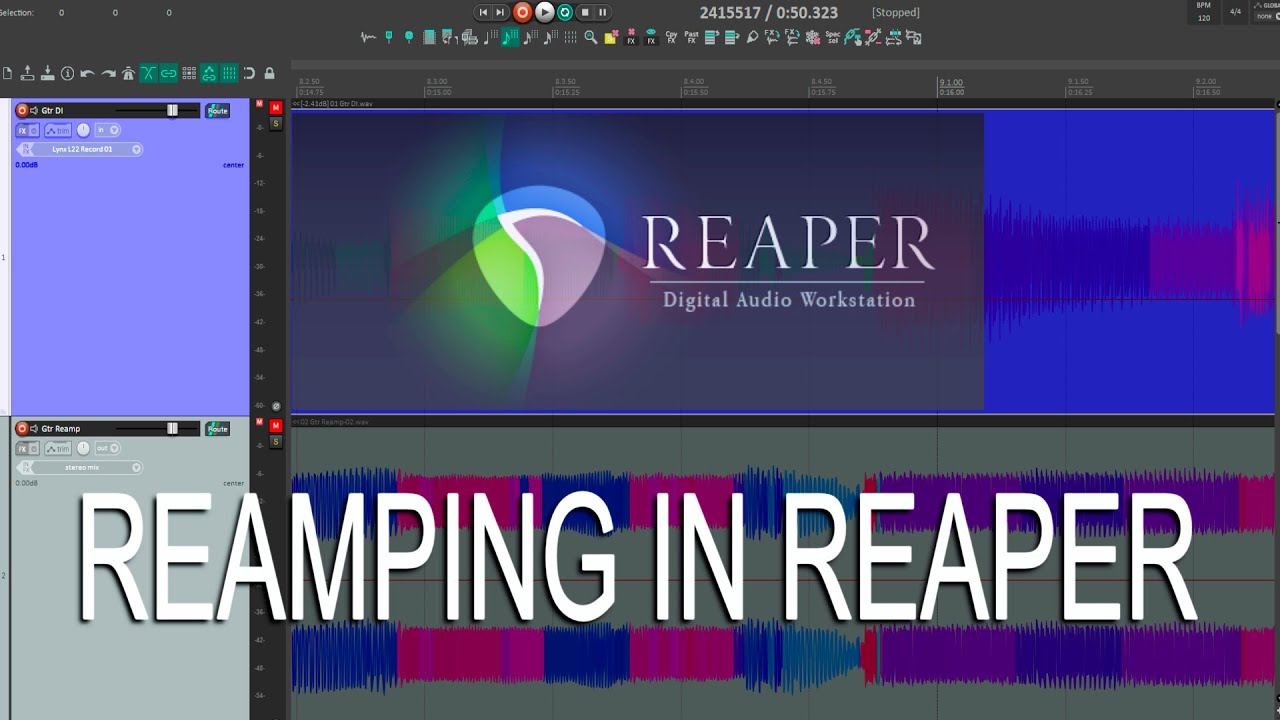Click the Save project download-arrow icon
Image resolution: width=1280 pixels, height=720 pixels.
tap(47, 73)
